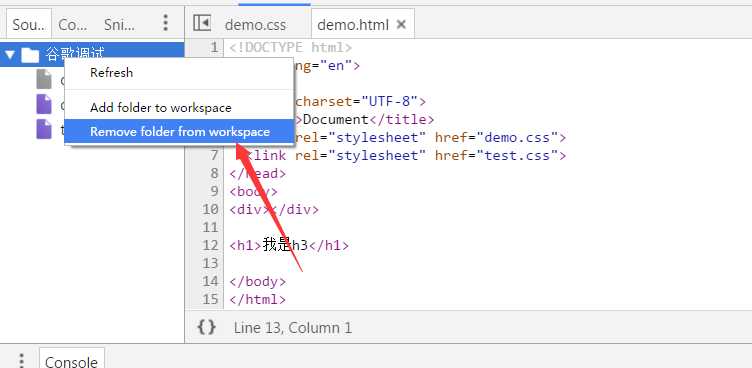Open the drawer three-dots menu
Image resolution: width=752 pixels, height=368 pixels.
click(21, 360)
